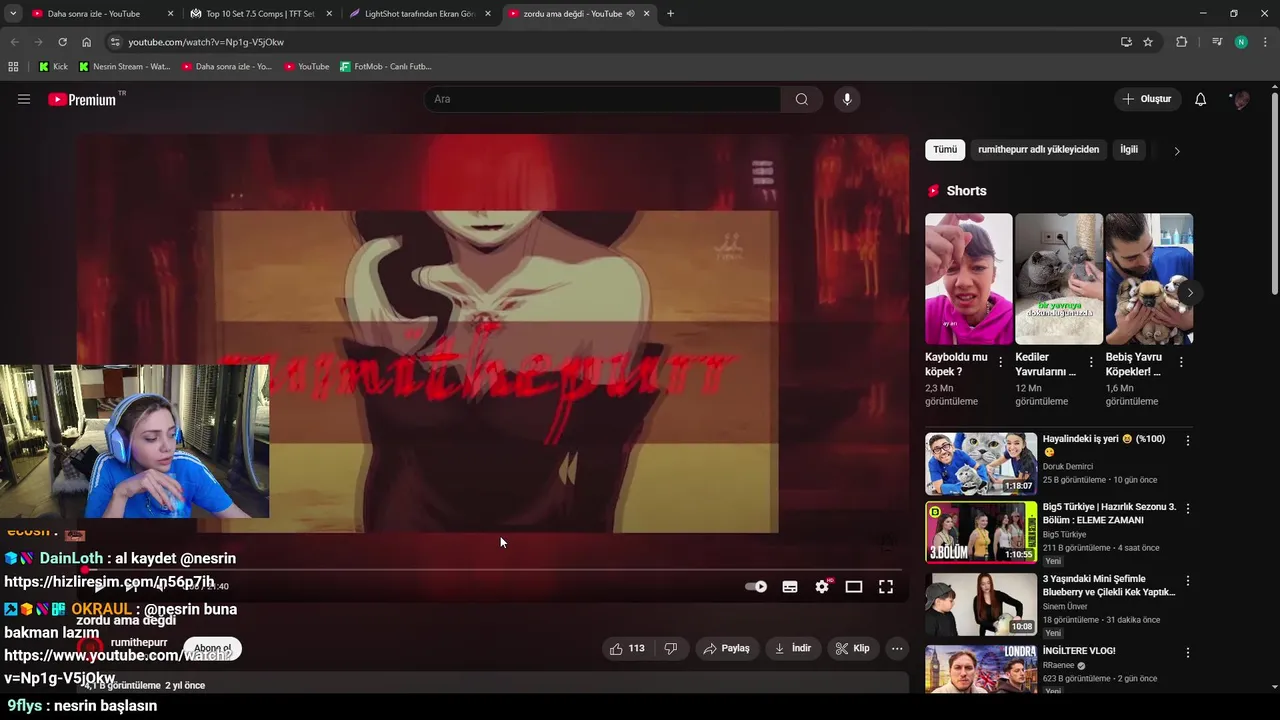The image size is (1280, 720).
Task: Open options for Kayboldu mu köpek short
Action: click(x=1001, y=363)
